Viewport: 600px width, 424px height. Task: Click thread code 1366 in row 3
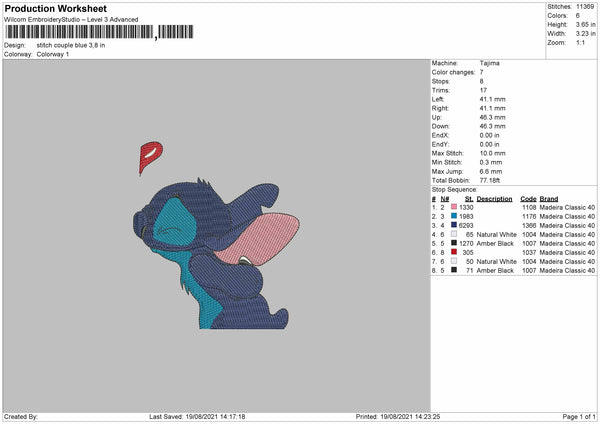529,225
